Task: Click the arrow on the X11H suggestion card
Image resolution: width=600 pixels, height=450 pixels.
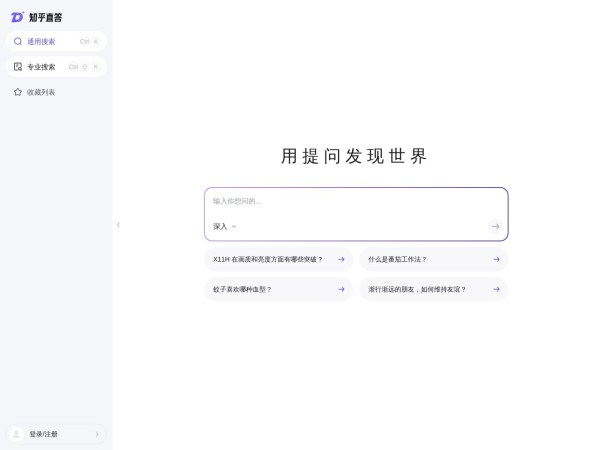Action: tap(341, 259)
